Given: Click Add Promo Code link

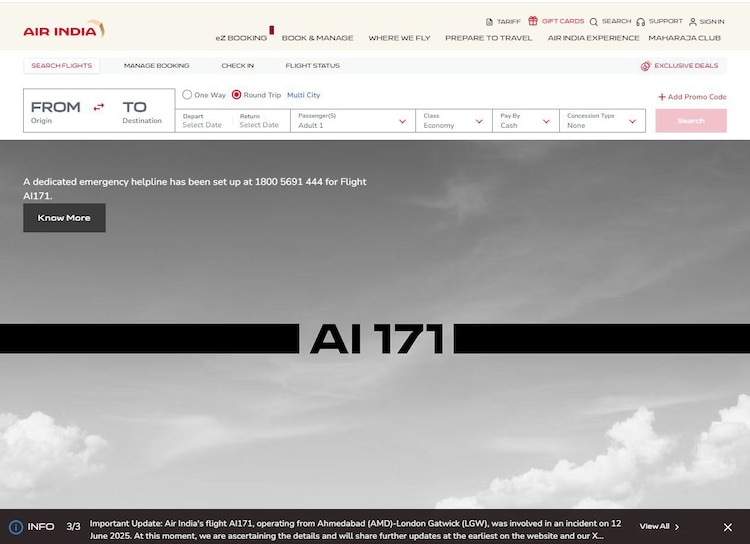Looking at the screenshot, I should point(691,97).
